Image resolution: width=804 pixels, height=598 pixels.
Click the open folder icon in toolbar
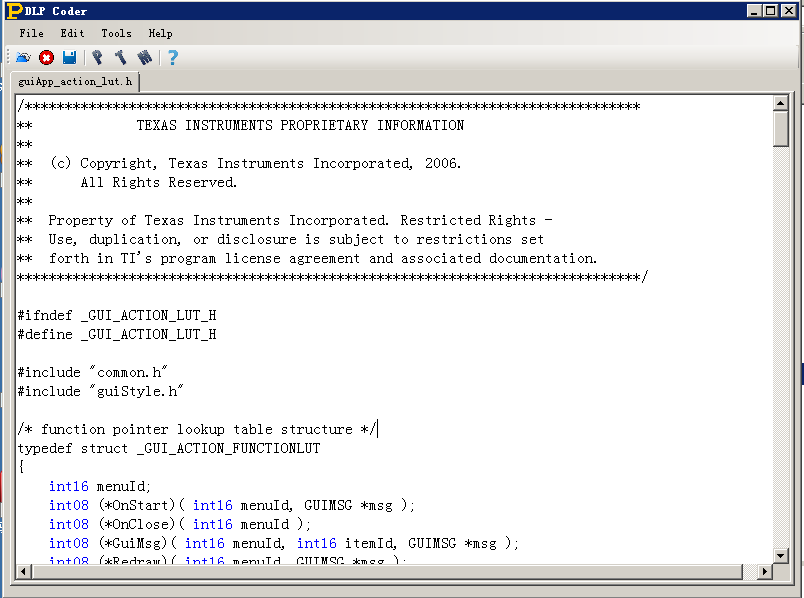click(x=23, y=57)
